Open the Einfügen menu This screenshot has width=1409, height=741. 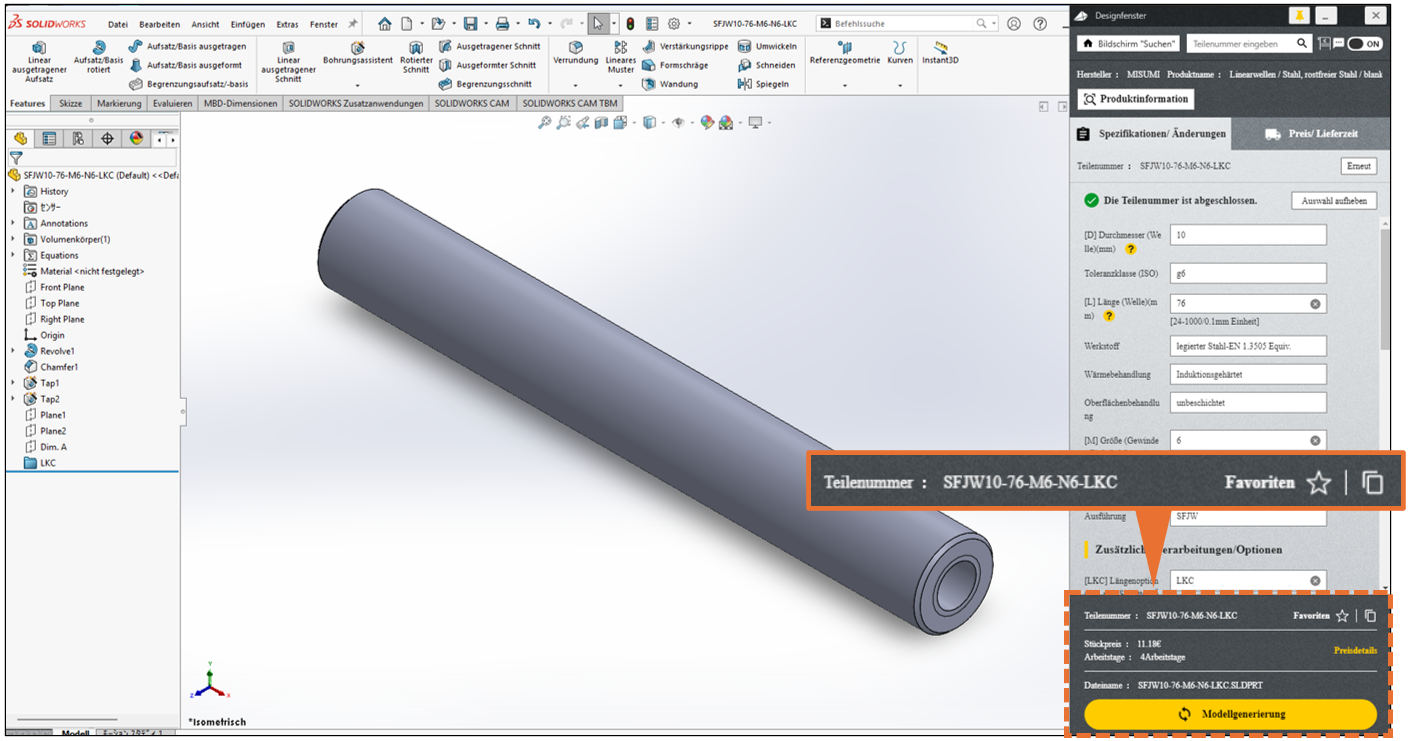[248, 24]
